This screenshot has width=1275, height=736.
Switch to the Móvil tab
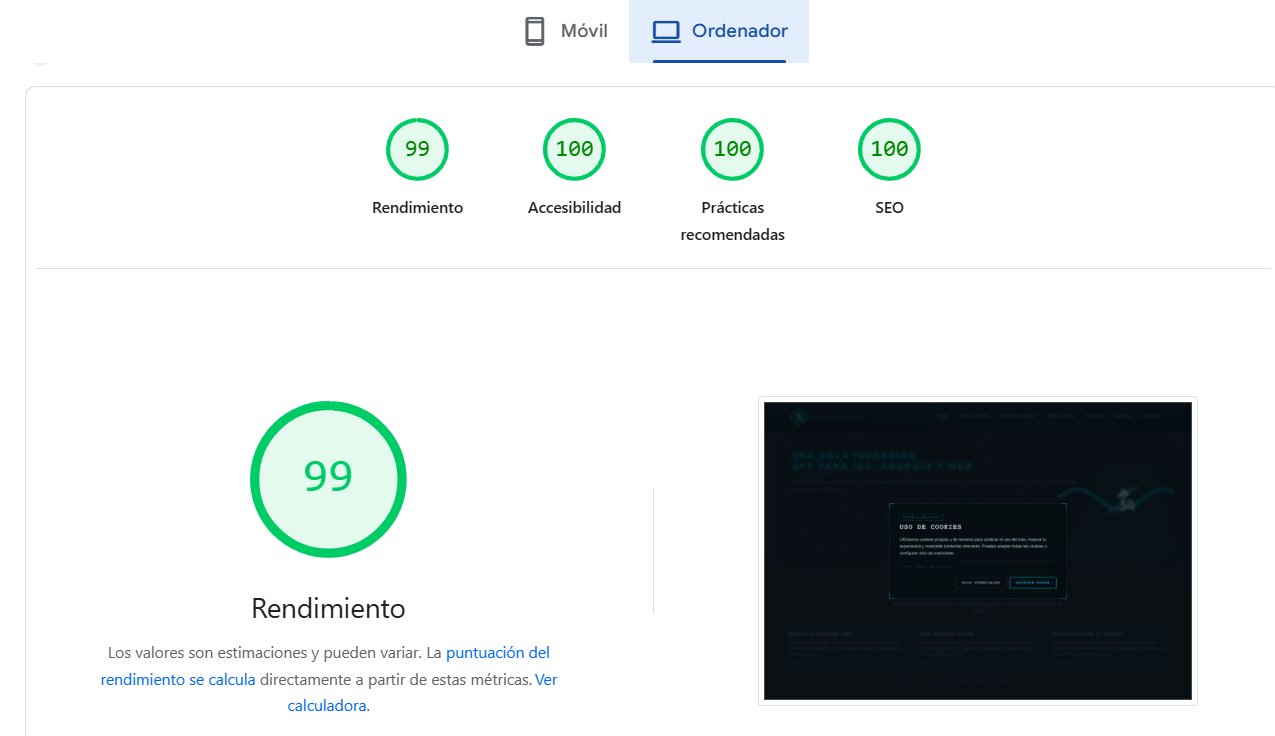(x=566, y=31)
